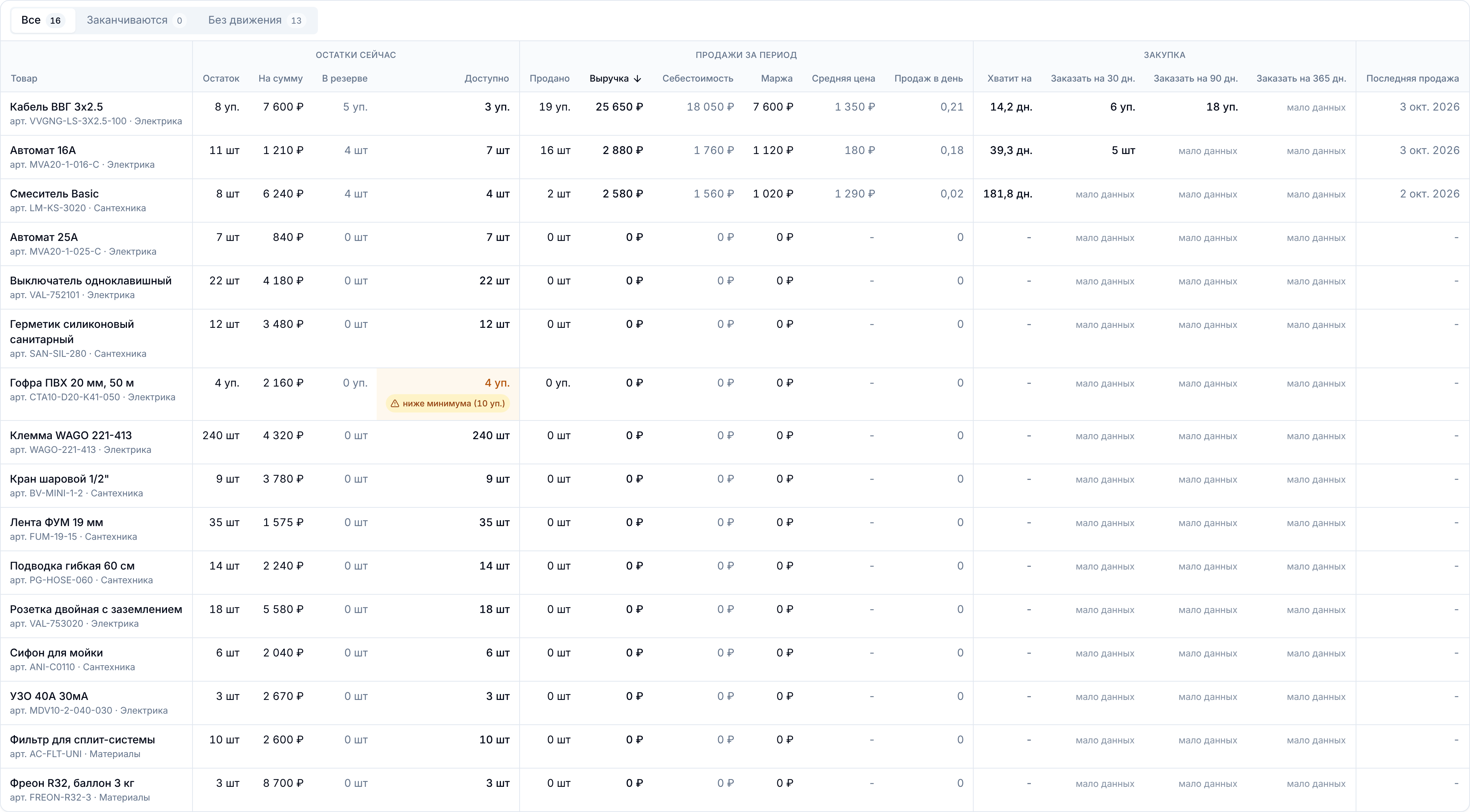
Task: Open Клемма WAGO 221-413 product row
Action: click(x=735, y=442)
